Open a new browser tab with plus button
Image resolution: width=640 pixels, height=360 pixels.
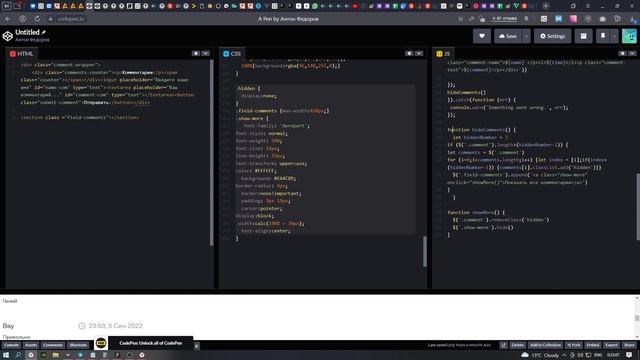tap(546, 6)
